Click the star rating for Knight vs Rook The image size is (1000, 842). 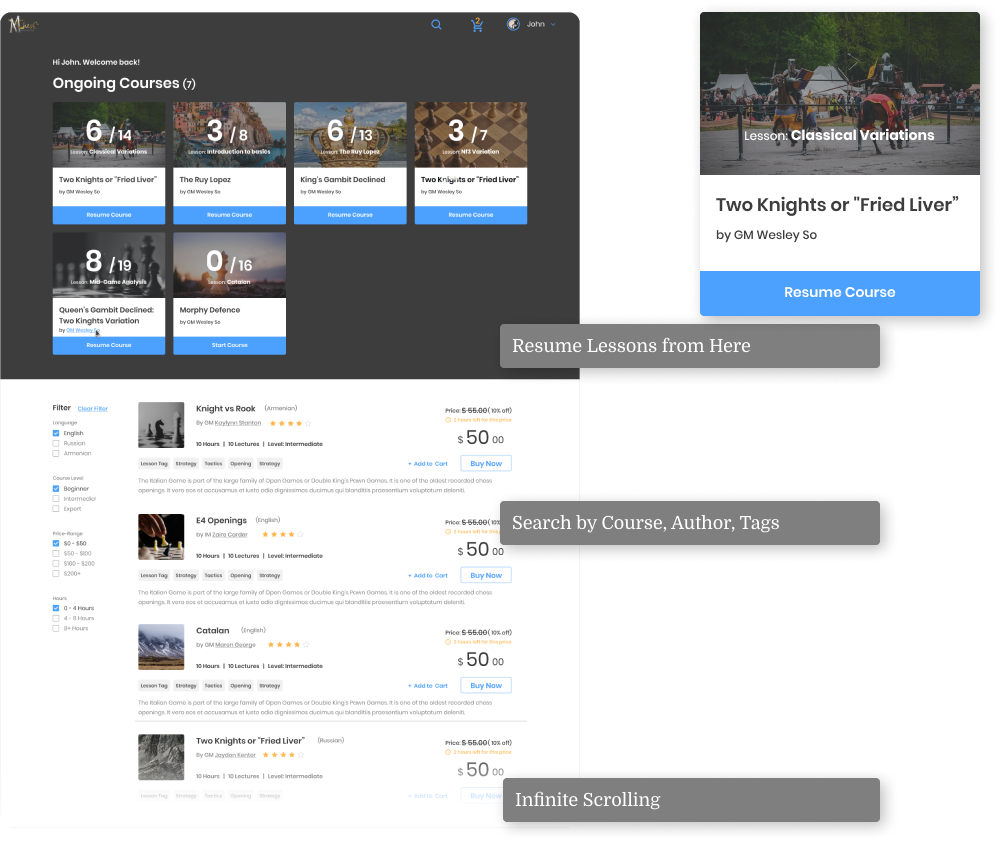(290, 423)
